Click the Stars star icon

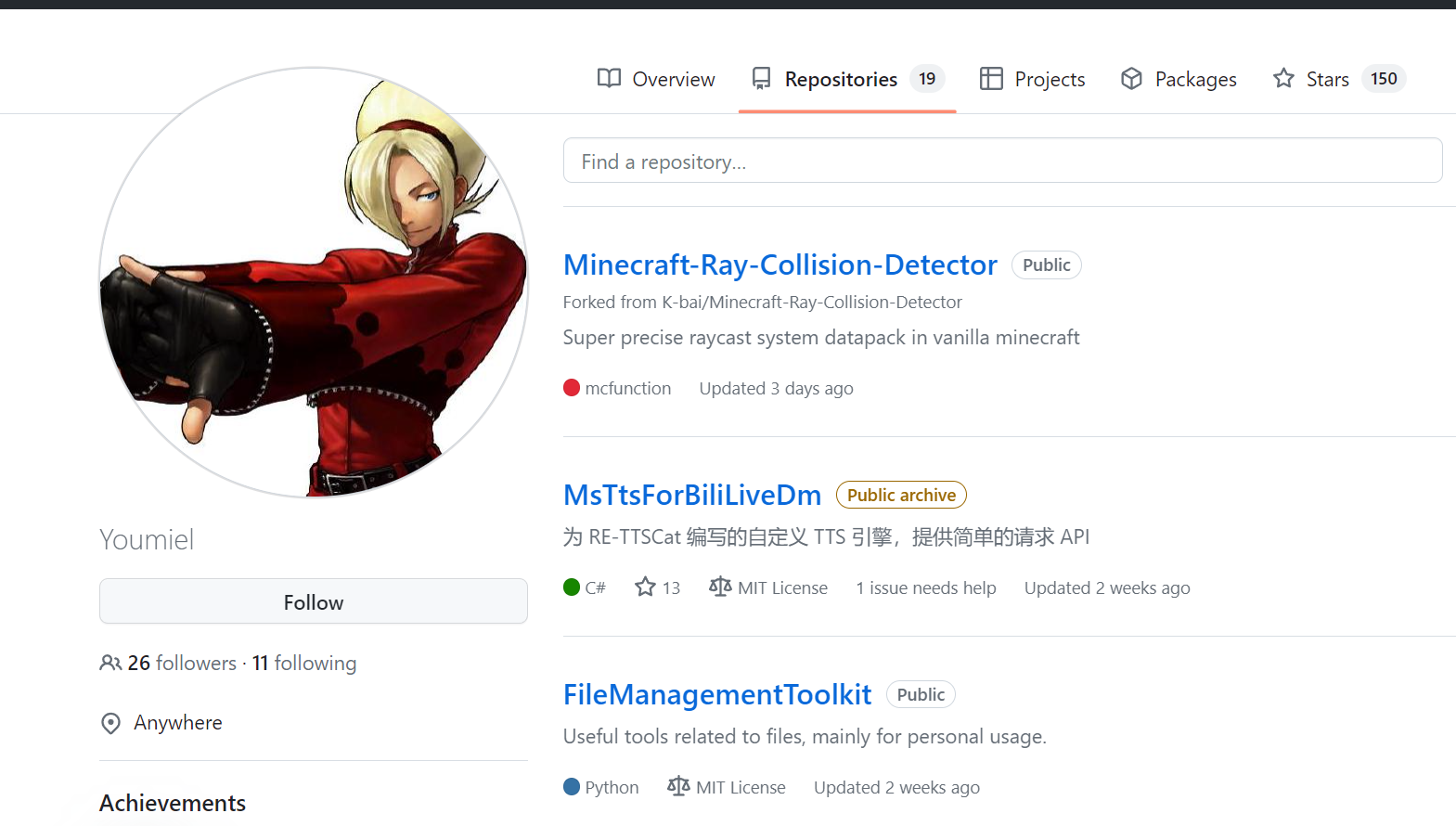pyautogui.click(x=1283, y=79)
